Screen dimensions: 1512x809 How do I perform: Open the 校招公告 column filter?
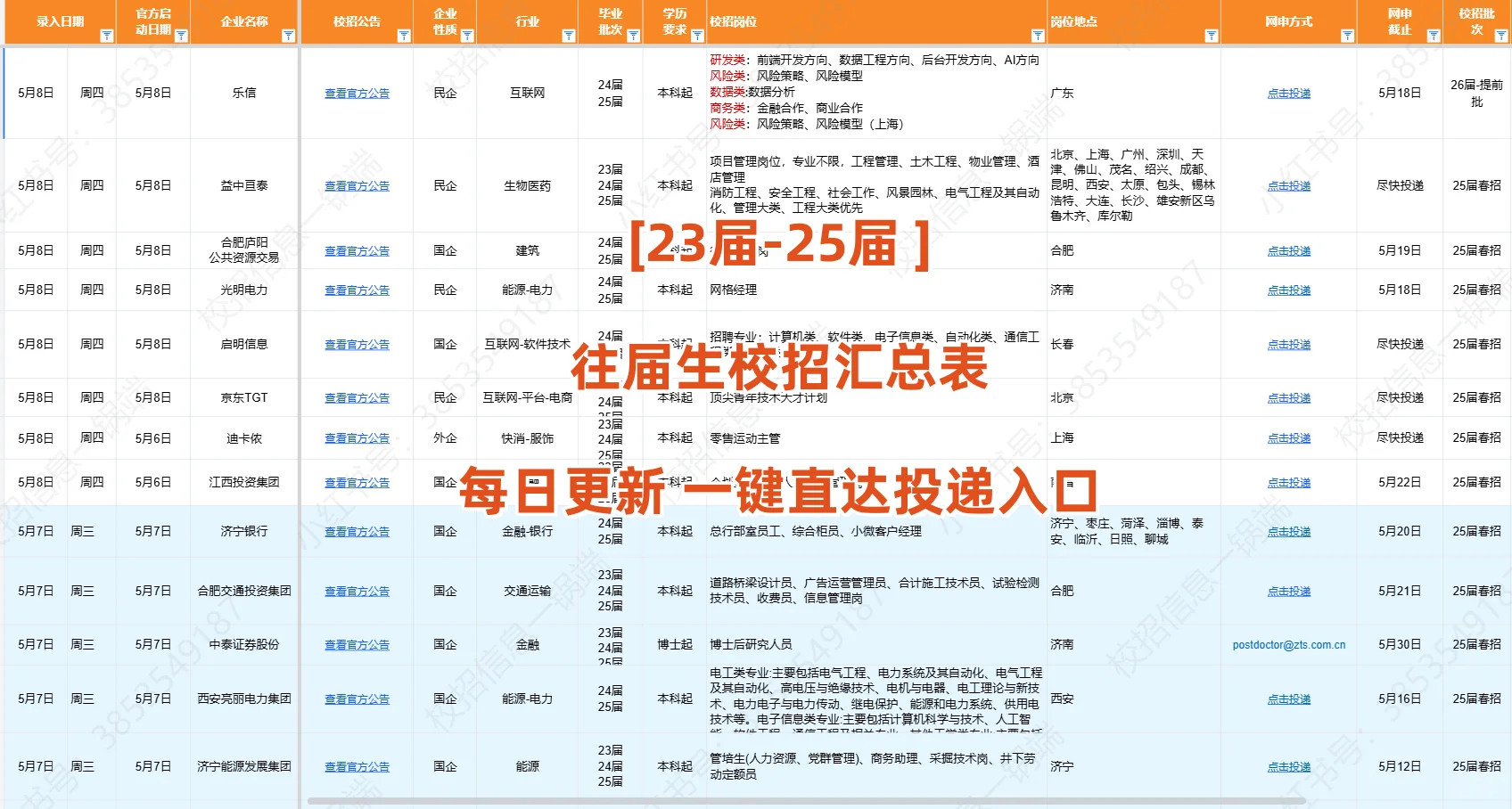point(404,36)
